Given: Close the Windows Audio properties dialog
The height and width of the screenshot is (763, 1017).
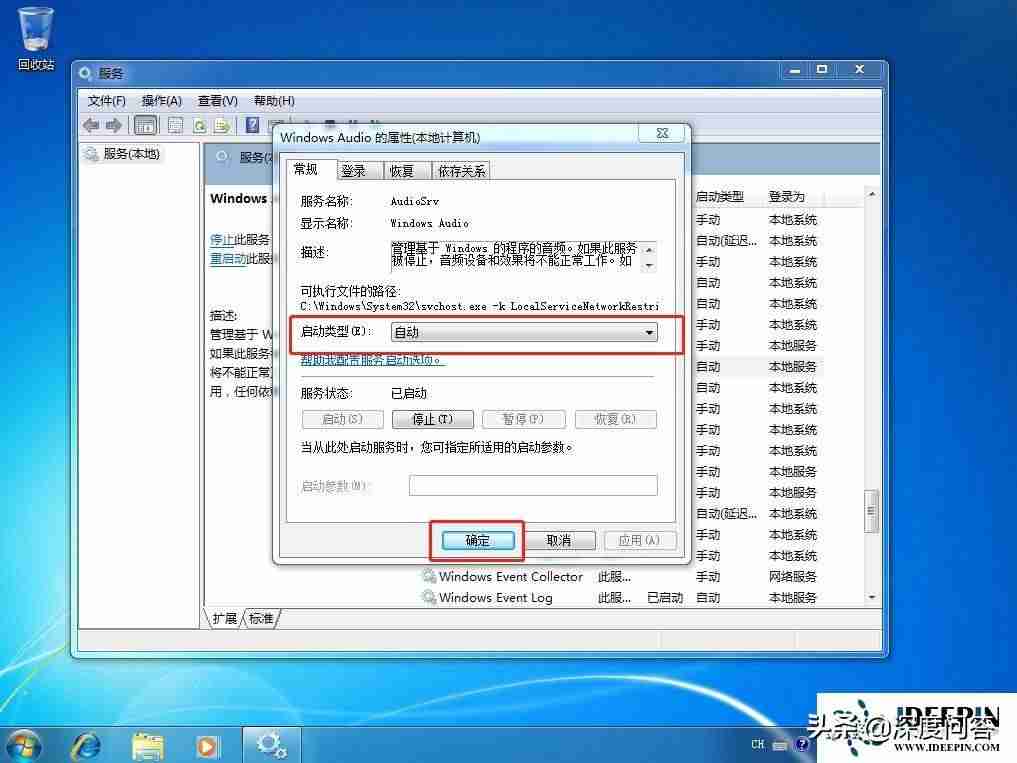Looking at the screenshot, I should [662, 133].
